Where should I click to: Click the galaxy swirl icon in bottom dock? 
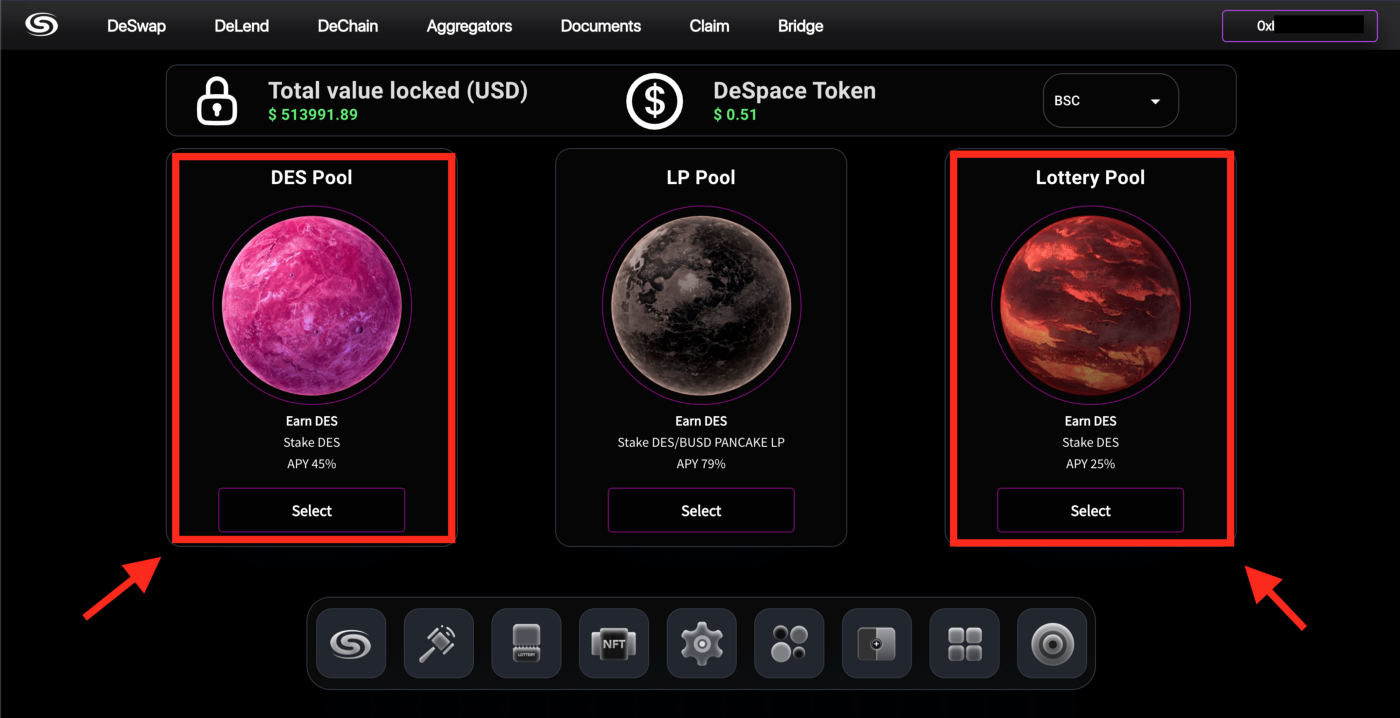[351, 643]
